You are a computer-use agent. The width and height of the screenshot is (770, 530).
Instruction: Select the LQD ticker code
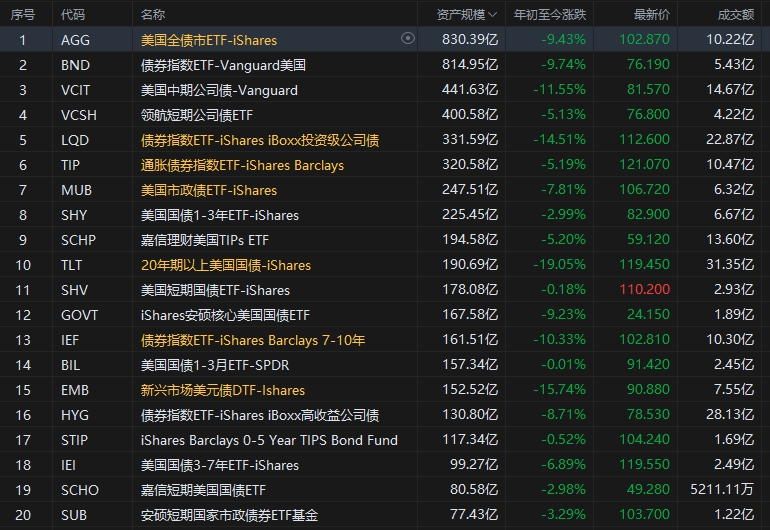click(75, 140)
